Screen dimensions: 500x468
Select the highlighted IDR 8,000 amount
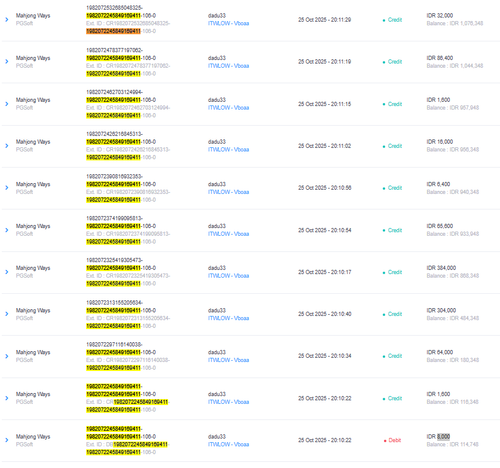click(444, 436)
